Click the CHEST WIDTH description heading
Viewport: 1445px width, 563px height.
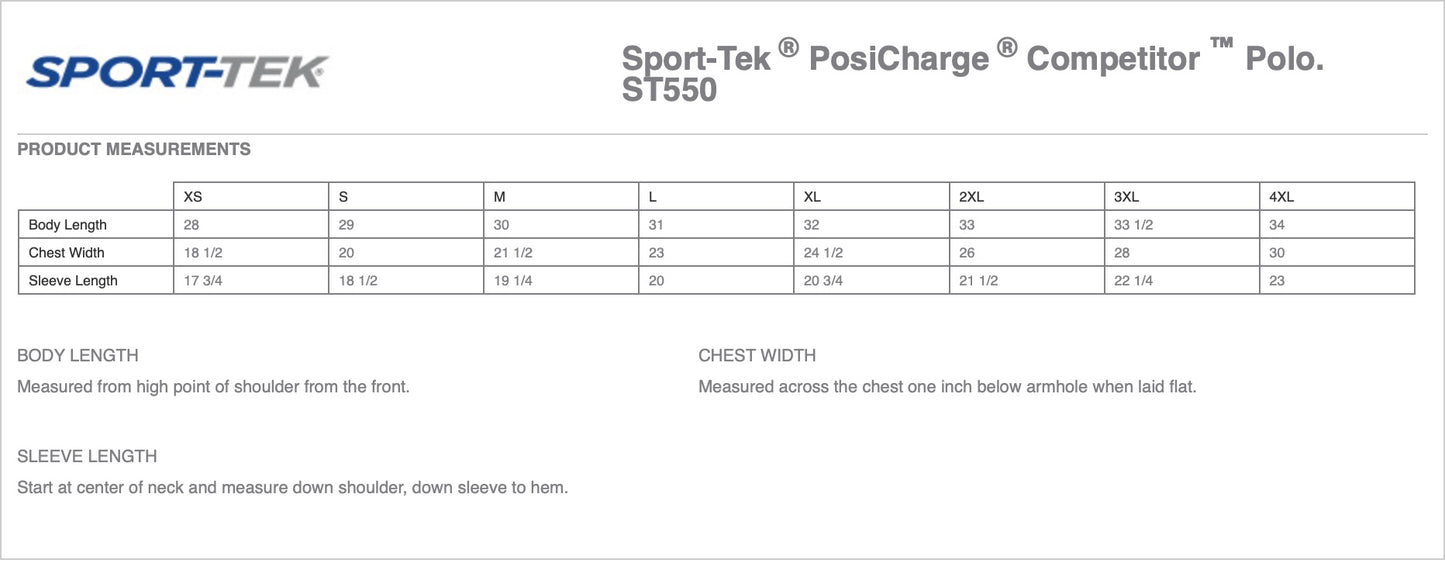tap(757, 356)
